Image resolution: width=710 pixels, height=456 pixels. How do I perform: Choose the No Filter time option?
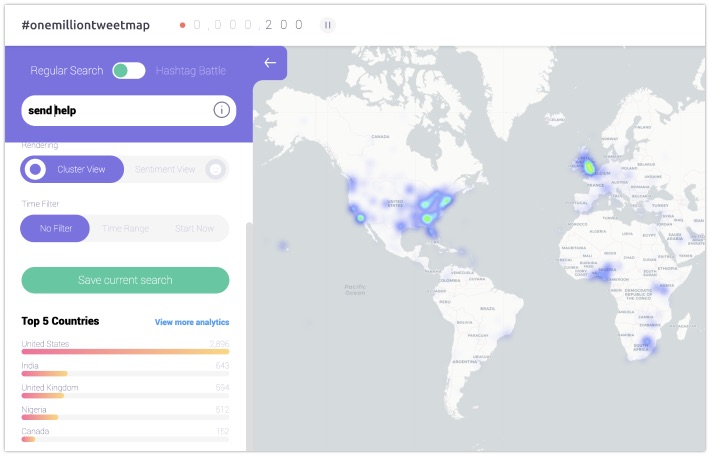click(55, 228)
